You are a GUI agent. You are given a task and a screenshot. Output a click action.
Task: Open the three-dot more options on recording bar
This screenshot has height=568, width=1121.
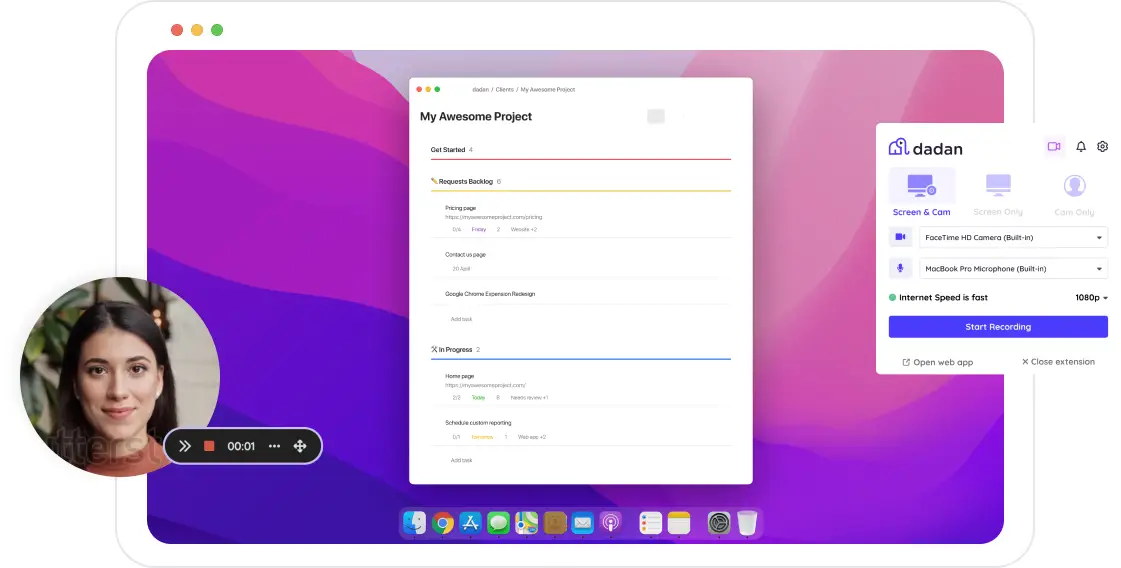tap(274, 446)
